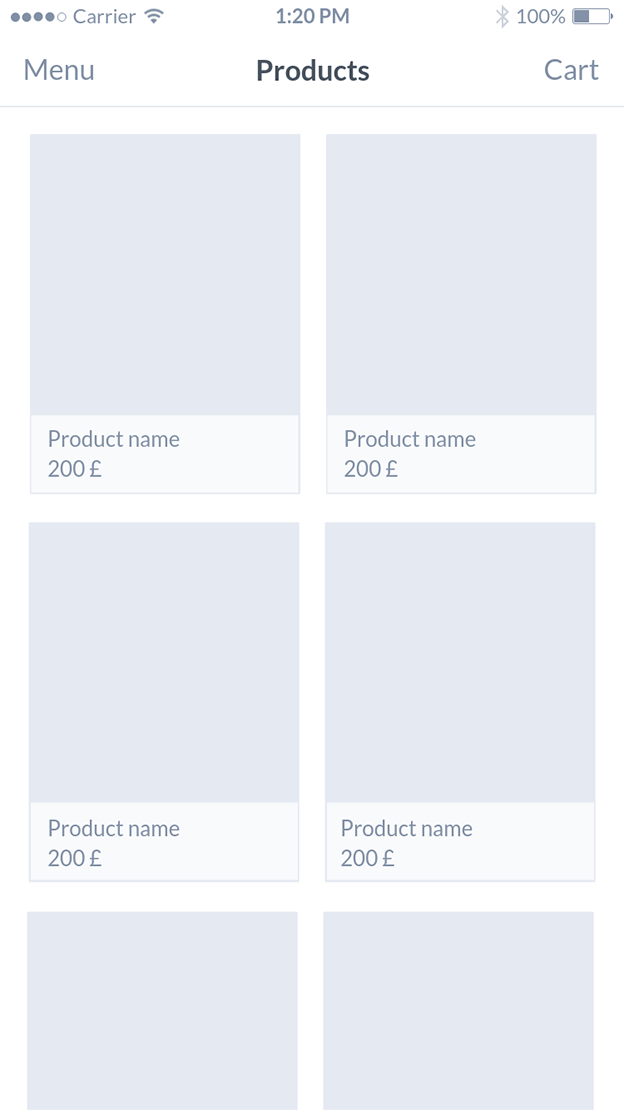The height and width of the screenshot is (1110, 624).
Task: Tap the second-row left product image
Action: click(x=164, y=662)
